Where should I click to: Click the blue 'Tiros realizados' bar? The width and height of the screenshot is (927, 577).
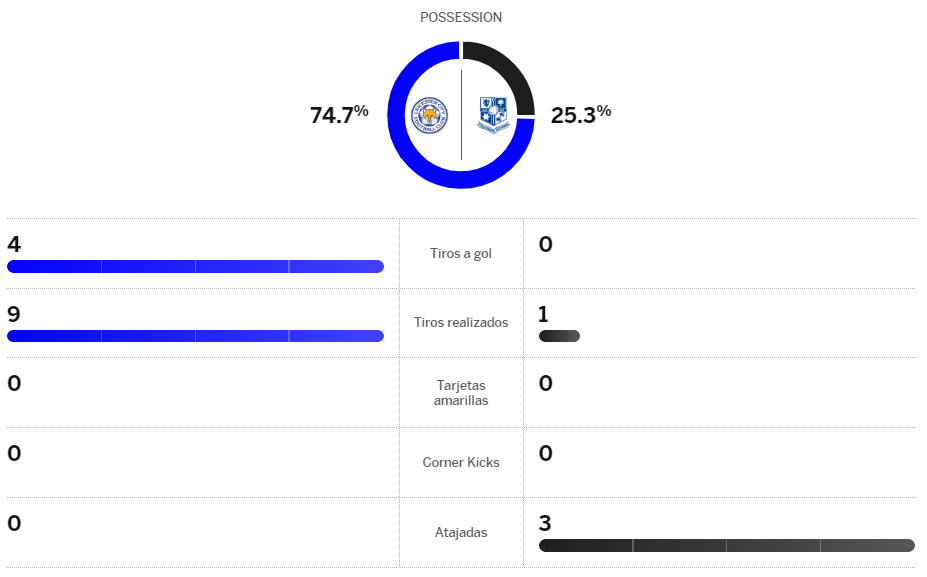(195, 336)
